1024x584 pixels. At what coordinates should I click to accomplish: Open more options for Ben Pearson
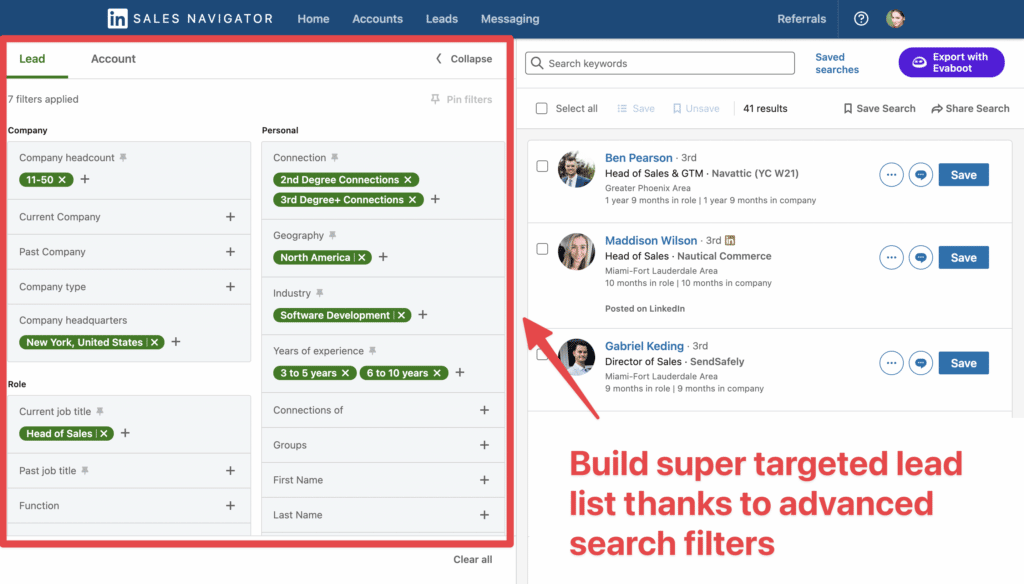891,175
